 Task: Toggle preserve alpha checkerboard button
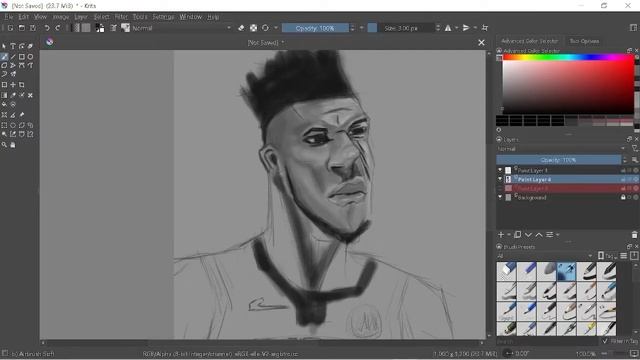pyautogui.click(x=253, y=28)
